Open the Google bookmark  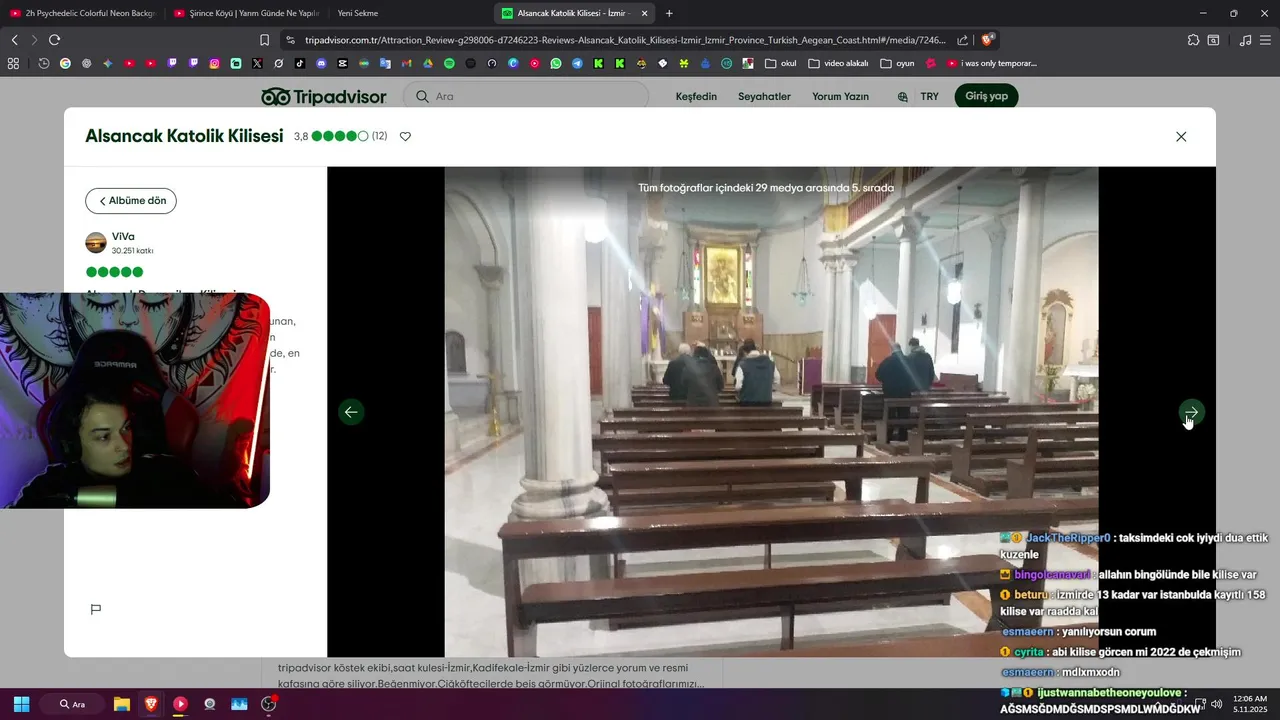click(x=65, y=63)
